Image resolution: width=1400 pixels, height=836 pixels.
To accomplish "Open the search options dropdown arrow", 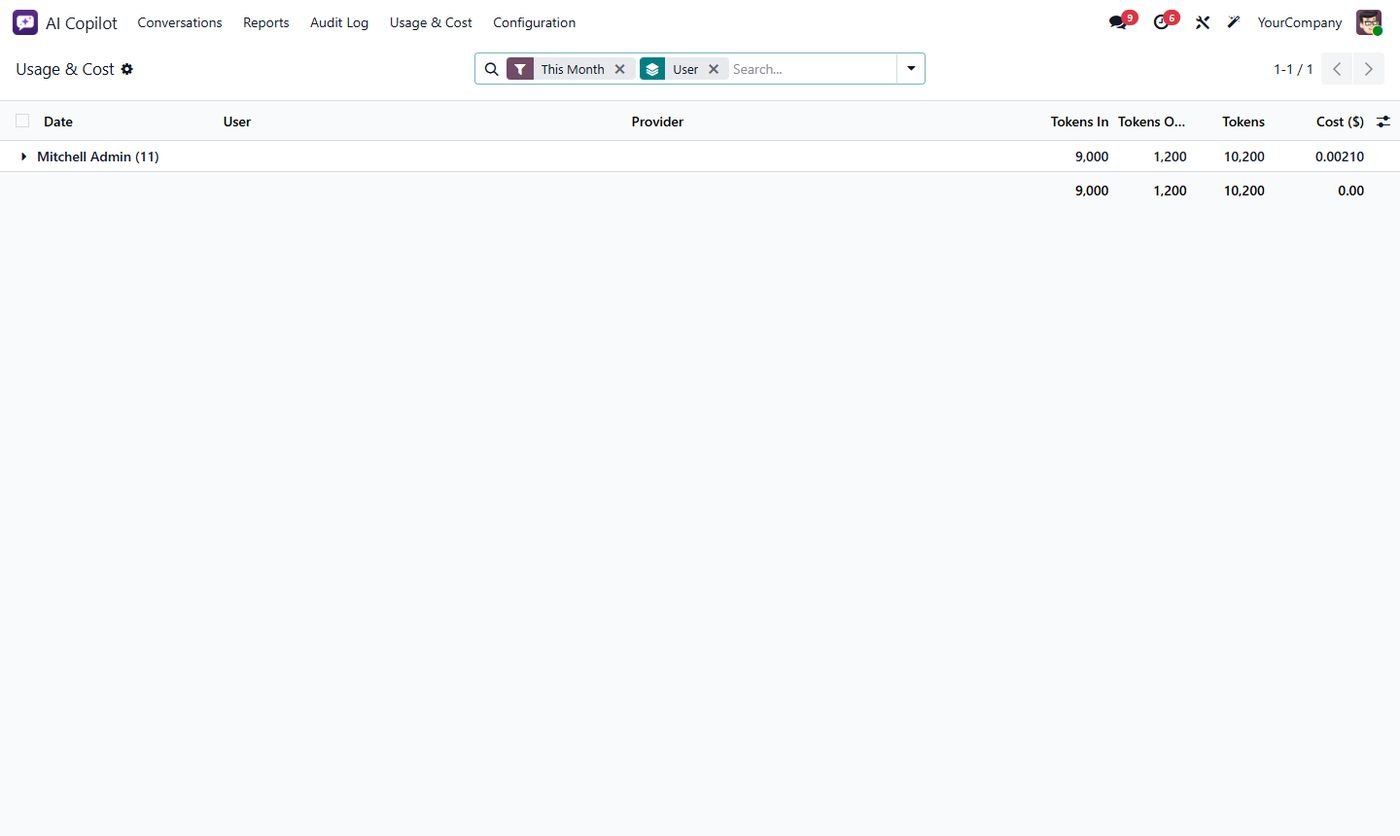I will (911, 69).
